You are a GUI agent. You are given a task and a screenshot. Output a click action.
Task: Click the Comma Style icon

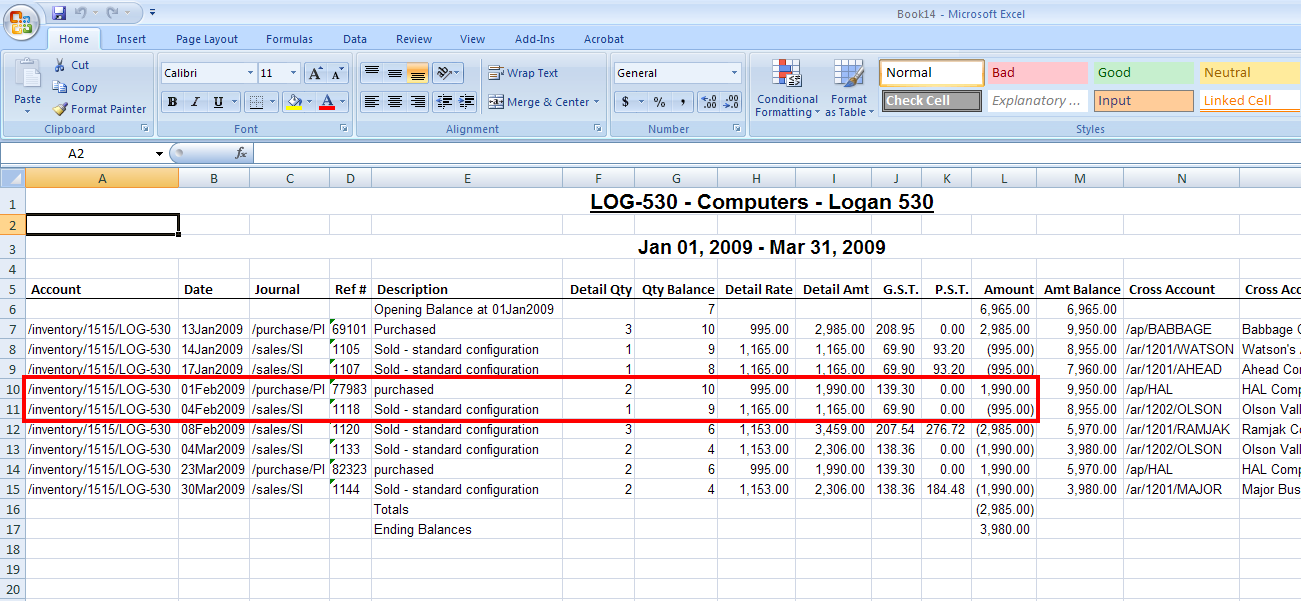pos(682,102)
